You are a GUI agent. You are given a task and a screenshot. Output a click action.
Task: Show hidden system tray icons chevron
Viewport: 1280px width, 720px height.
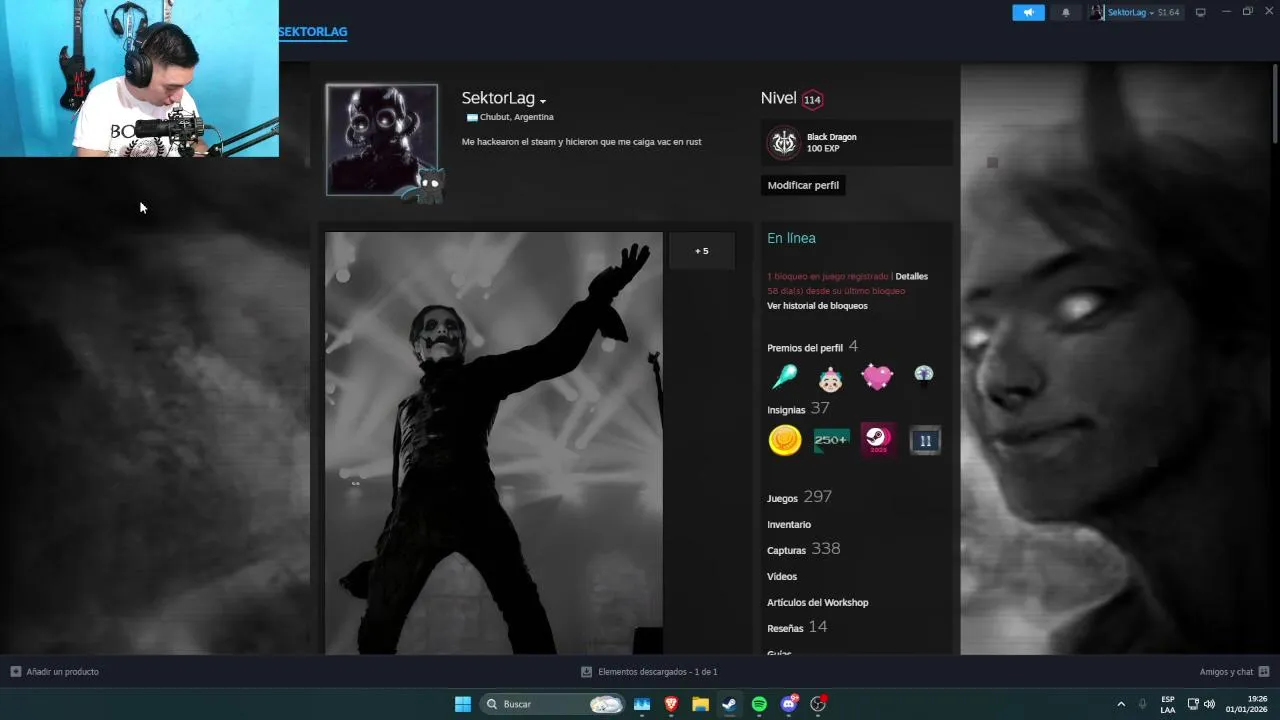coord(1121,704)
